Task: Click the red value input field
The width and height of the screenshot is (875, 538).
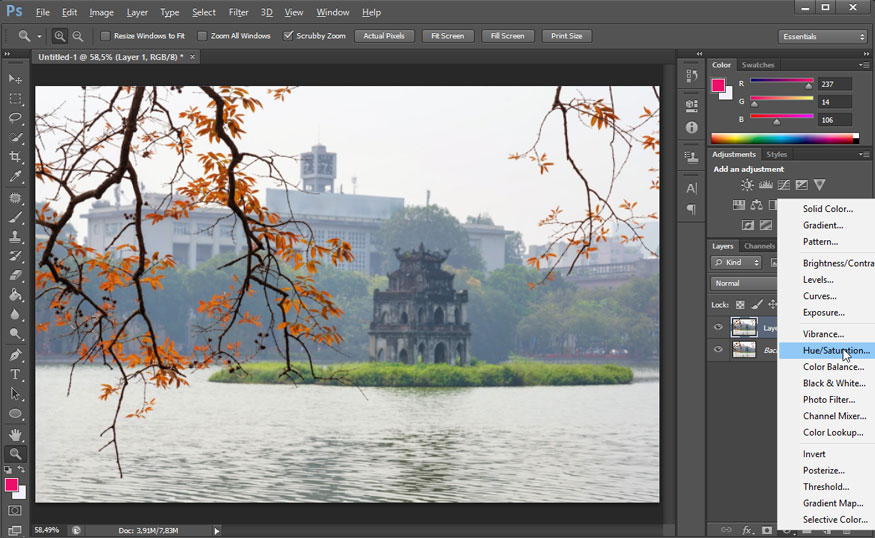Action: pos(834,84)
